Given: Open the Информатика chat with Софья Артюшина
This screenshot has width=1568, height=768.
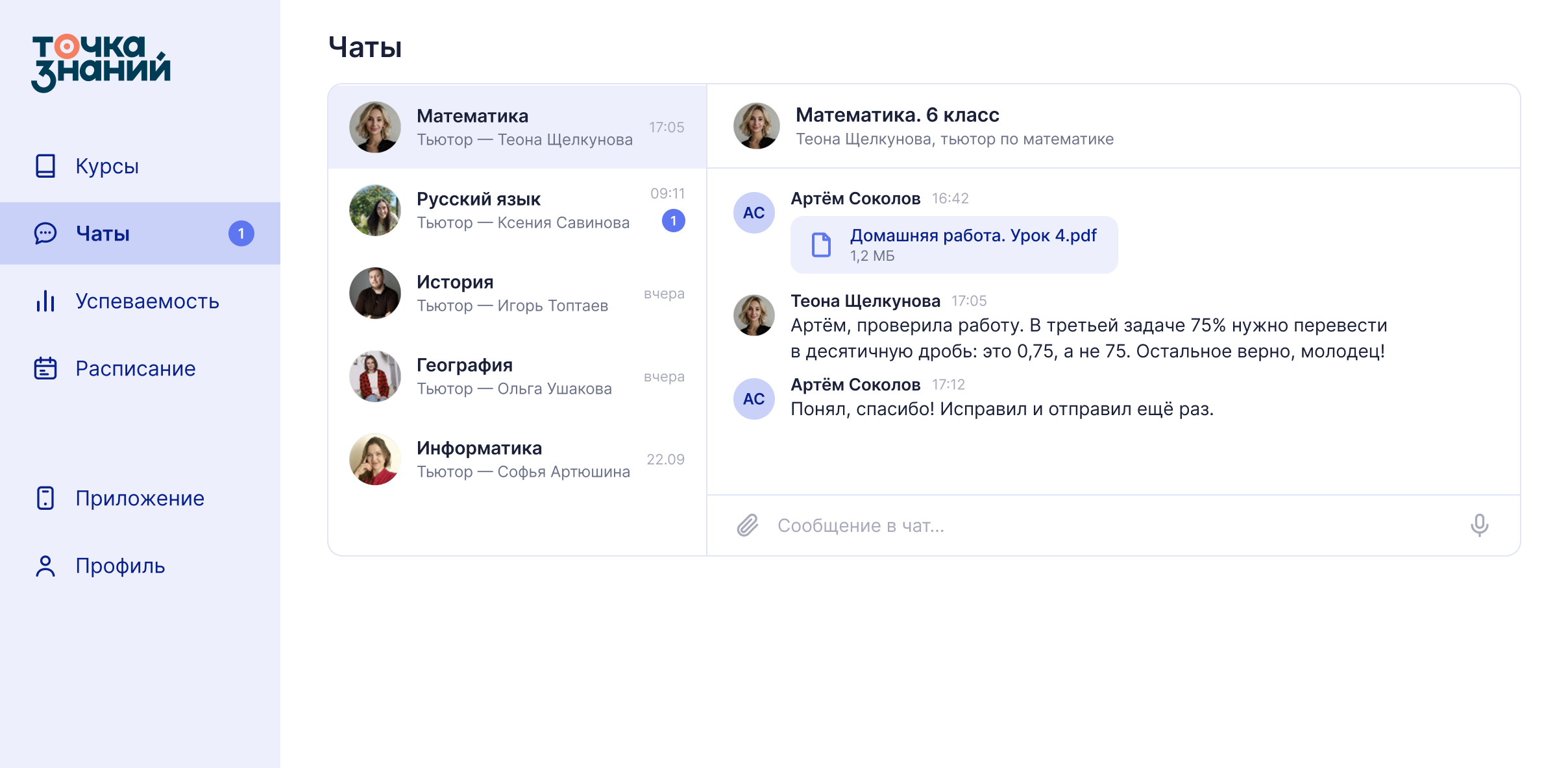Looking at the screenshot, I should [x=517, y=459].
